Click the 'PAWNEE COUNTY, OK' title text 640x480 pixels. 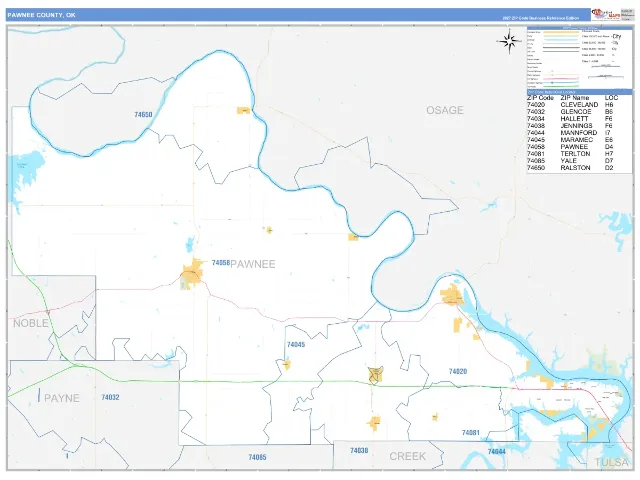[x=41, y=15]
